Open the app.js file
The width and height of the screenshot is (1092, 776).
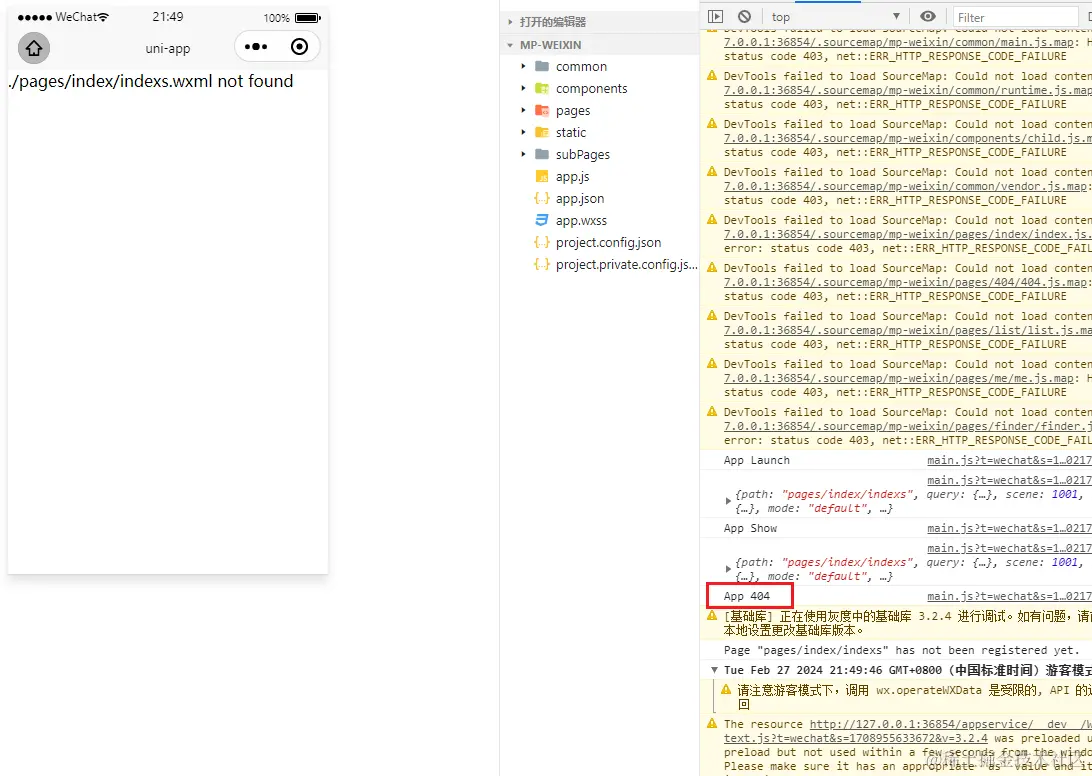(x=572, y=177)
